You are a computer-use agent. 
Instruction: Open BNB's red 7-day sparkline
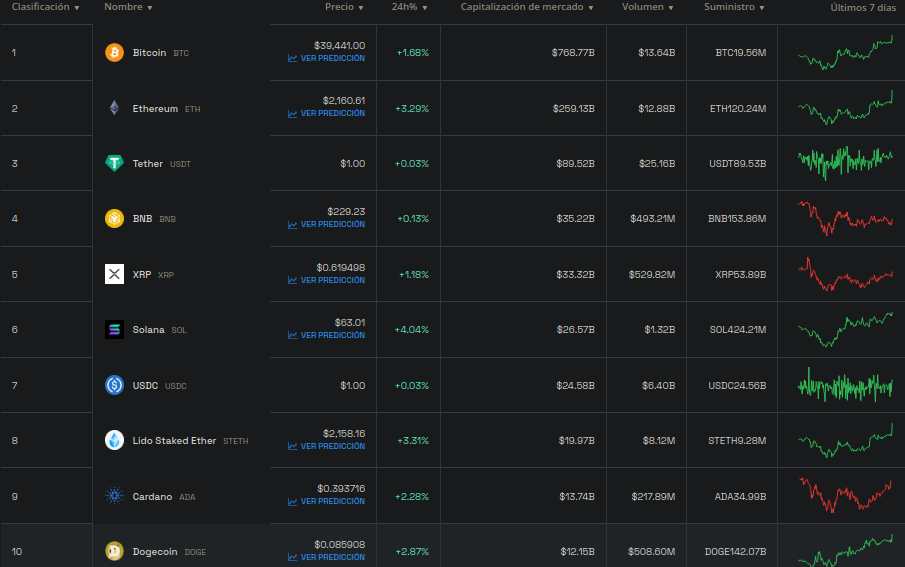click(846, 218)
